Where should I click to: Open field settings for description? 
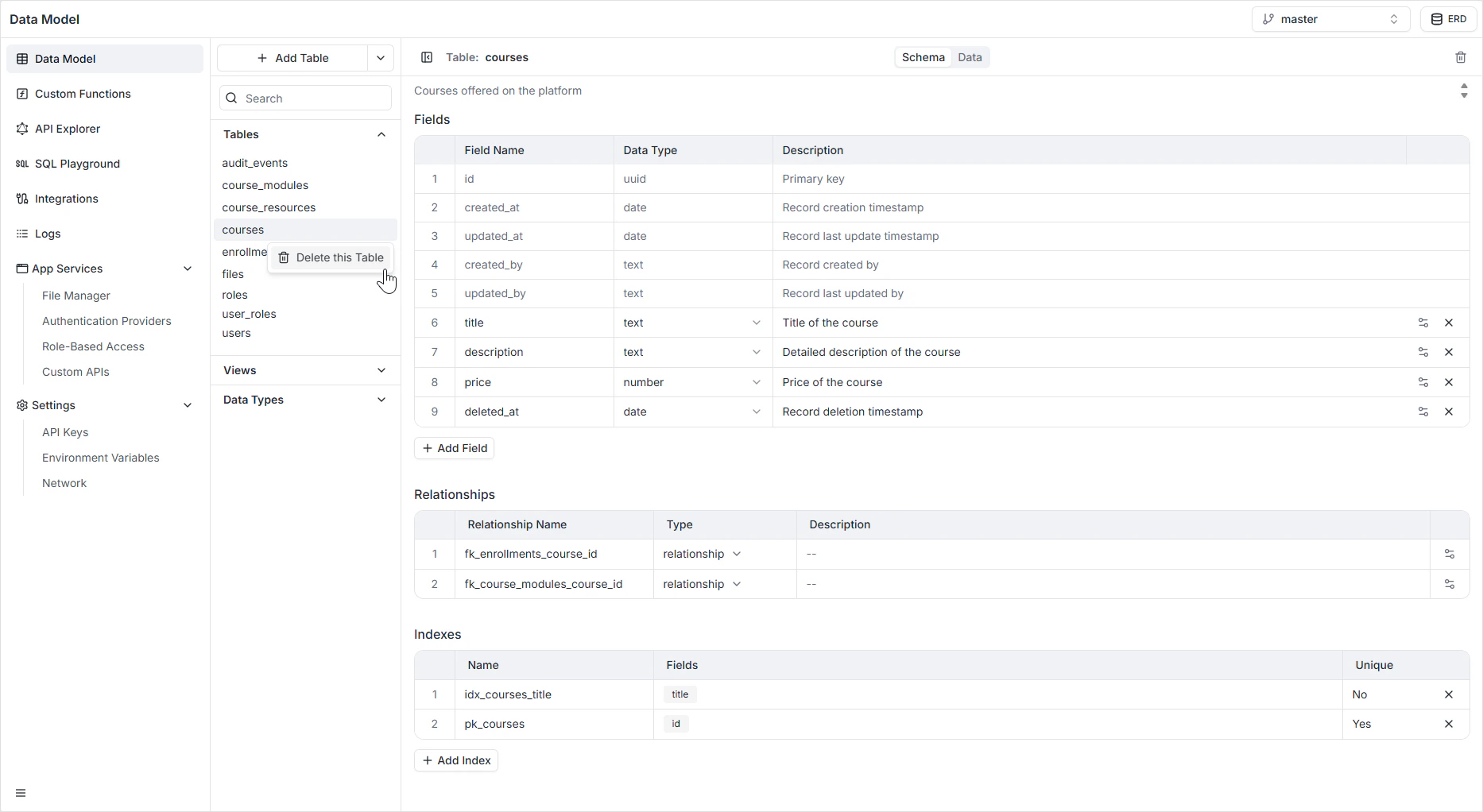pyautogui.click(x=1423, y=352)
